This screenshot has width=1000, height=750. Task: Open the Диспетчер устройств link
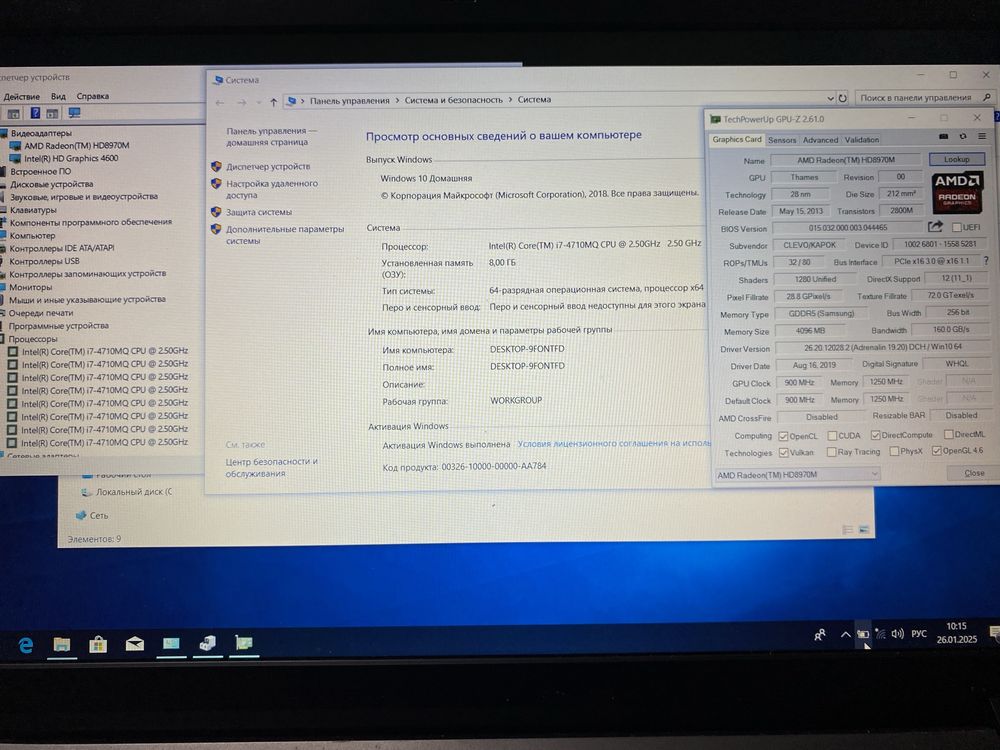point(268,166)
